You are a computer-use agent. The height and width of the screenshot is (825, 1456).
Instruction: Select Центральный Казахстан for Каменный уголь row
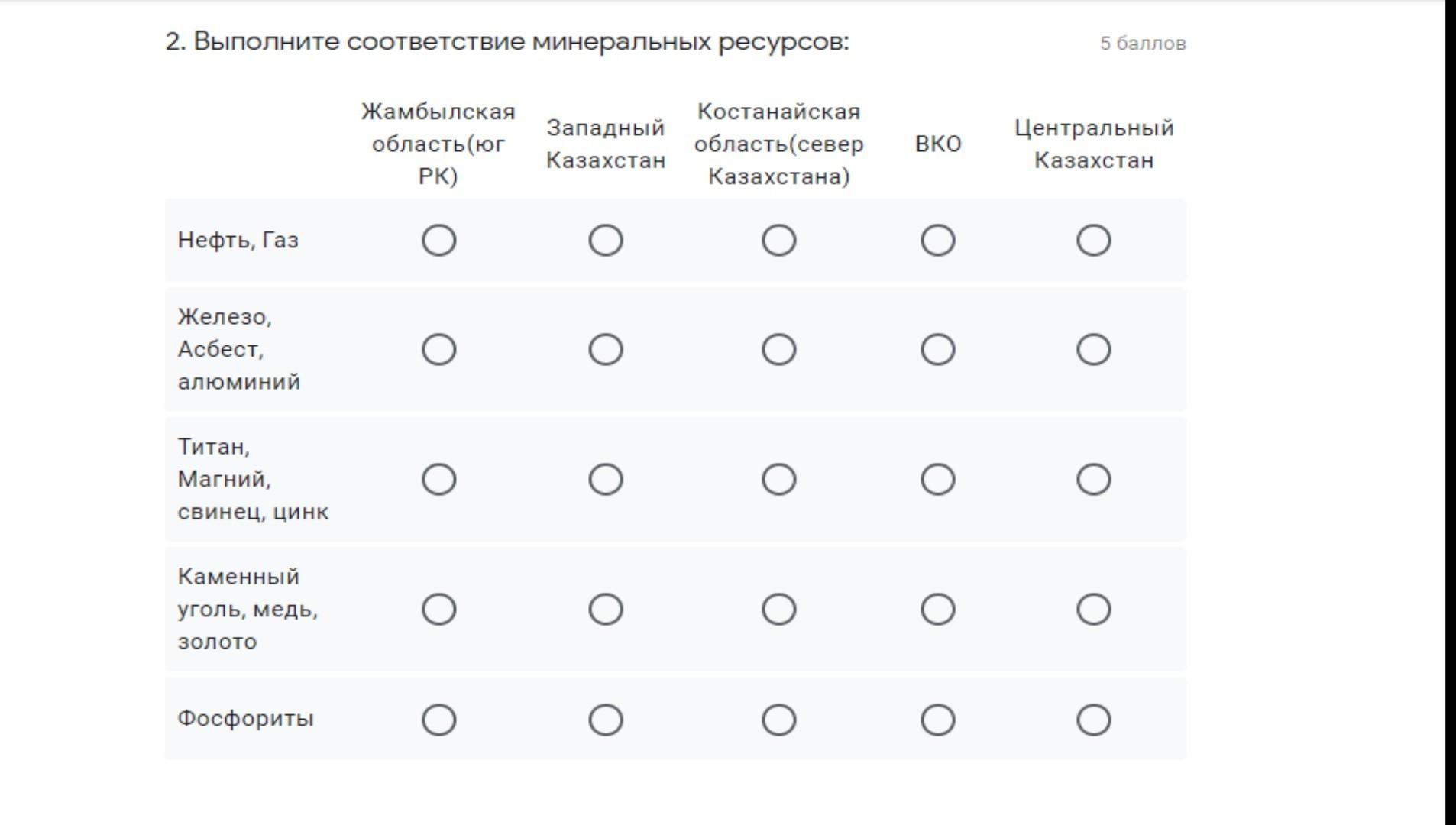coord(1093,610)
